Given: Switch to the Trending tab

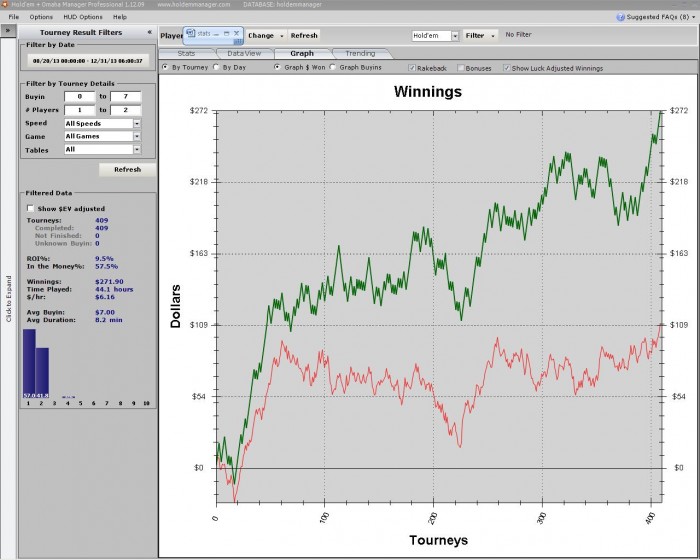Looking at the screenshot, I should (x=360, y=54).
